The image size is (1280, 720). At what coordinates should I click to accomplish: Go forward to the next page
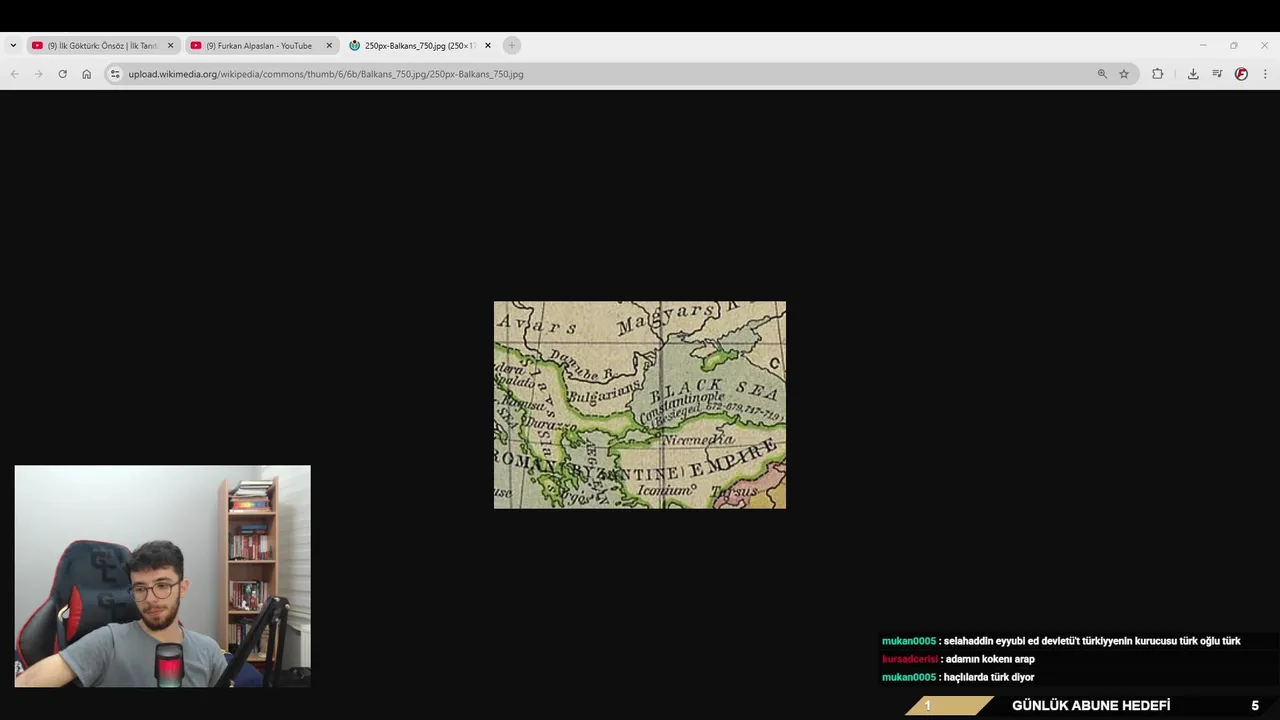point(38,74)
